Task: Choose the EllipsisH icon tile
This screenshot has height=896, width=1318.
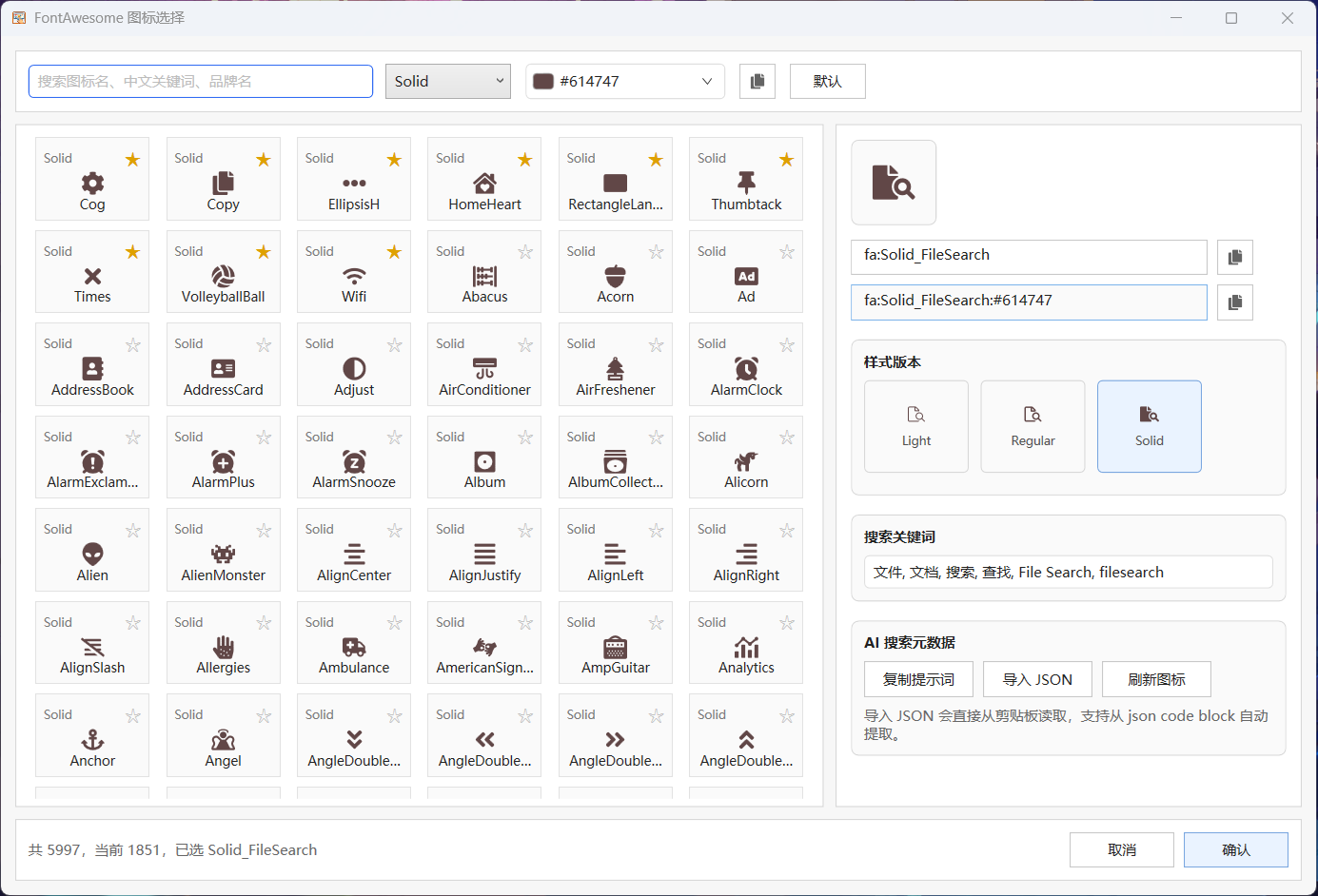Action: tap(354, 179)
